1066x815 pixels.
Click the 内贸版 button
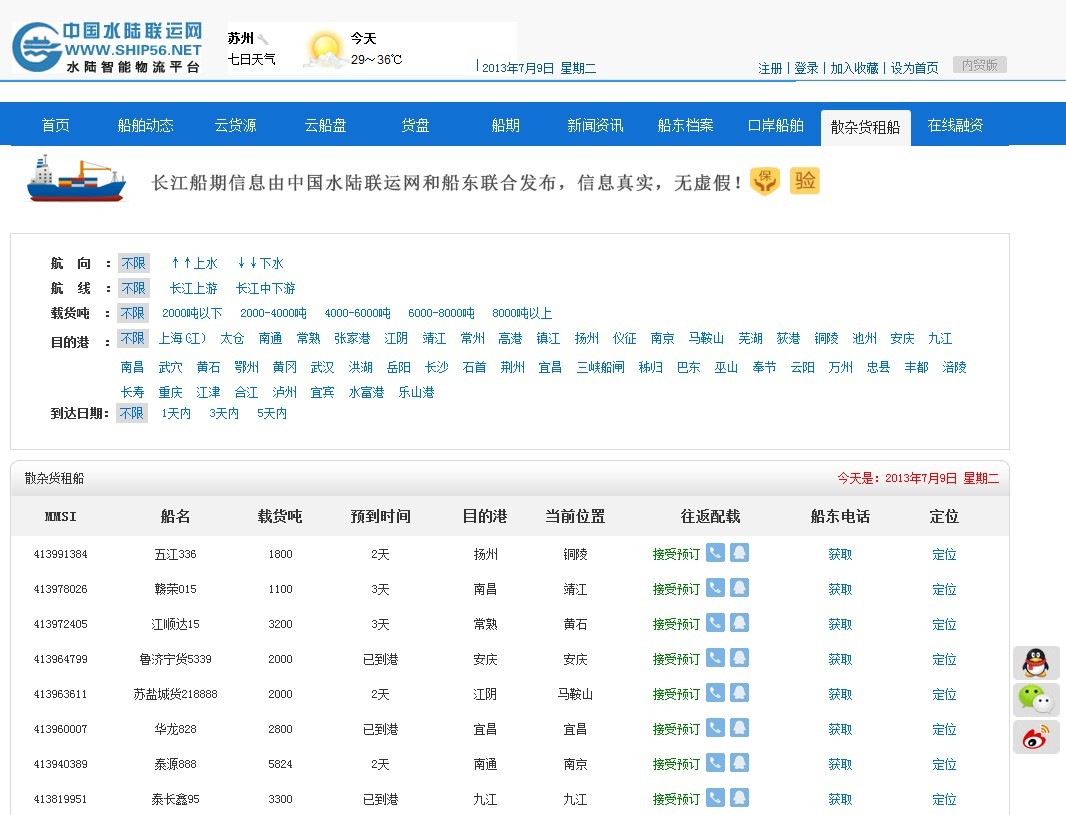click(x=980, y=65)
